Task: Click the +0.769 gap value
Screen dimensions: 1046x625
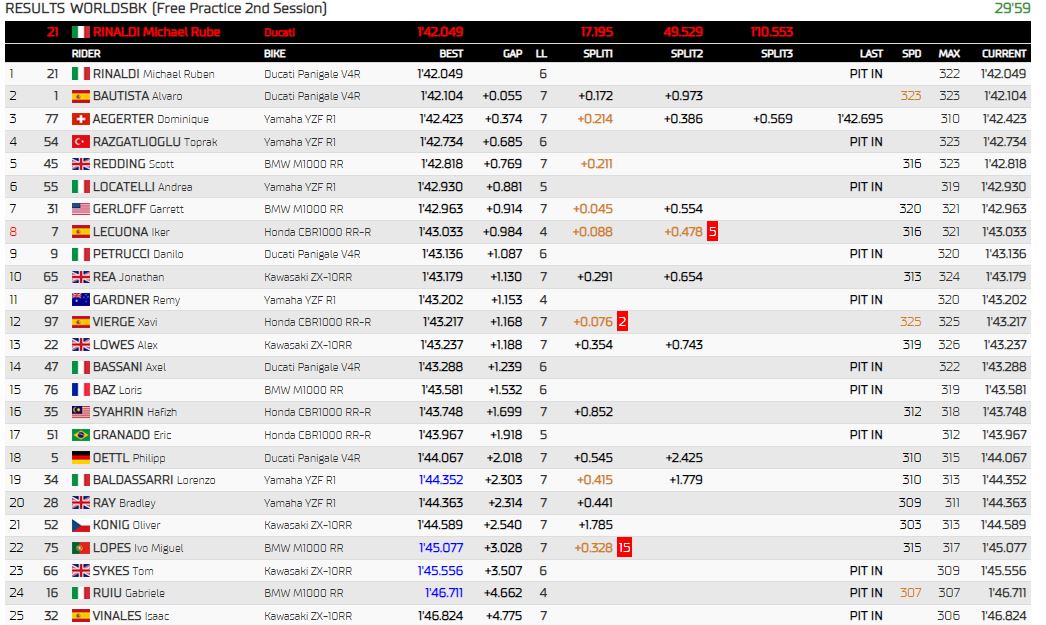Action: click(x=502, y=164)
